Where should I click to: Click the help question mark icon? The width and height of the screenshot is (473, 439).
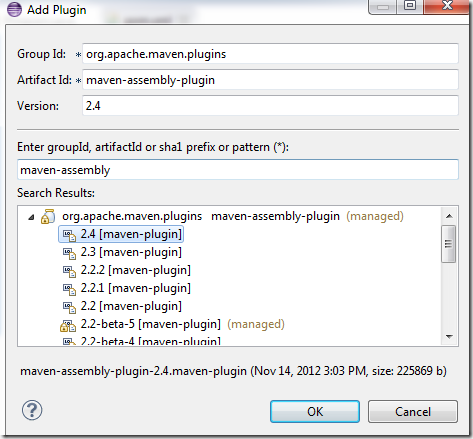pyautogui.click(x=32, y=410)
